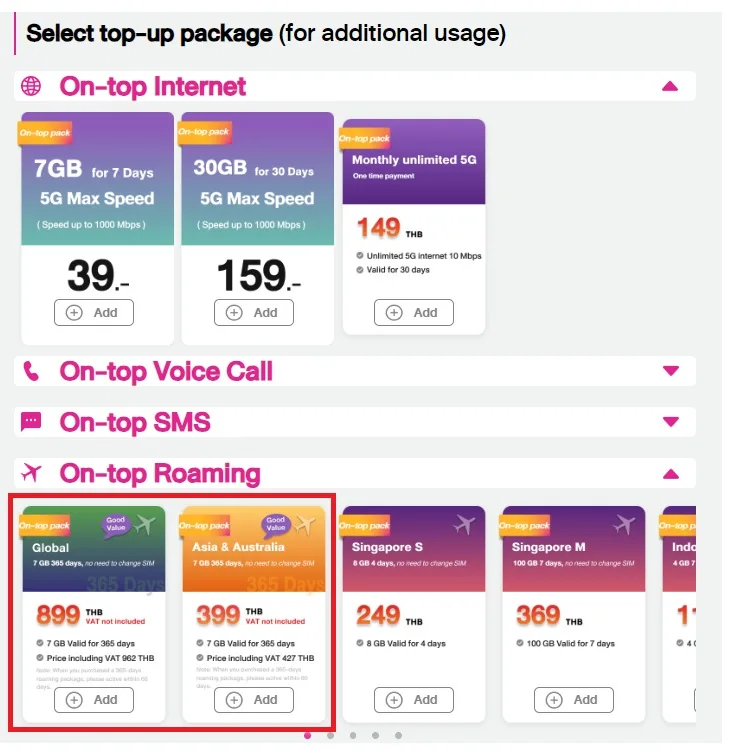
Task: Add the Singapore M roaming package
Action: click(x=573, y=700)
